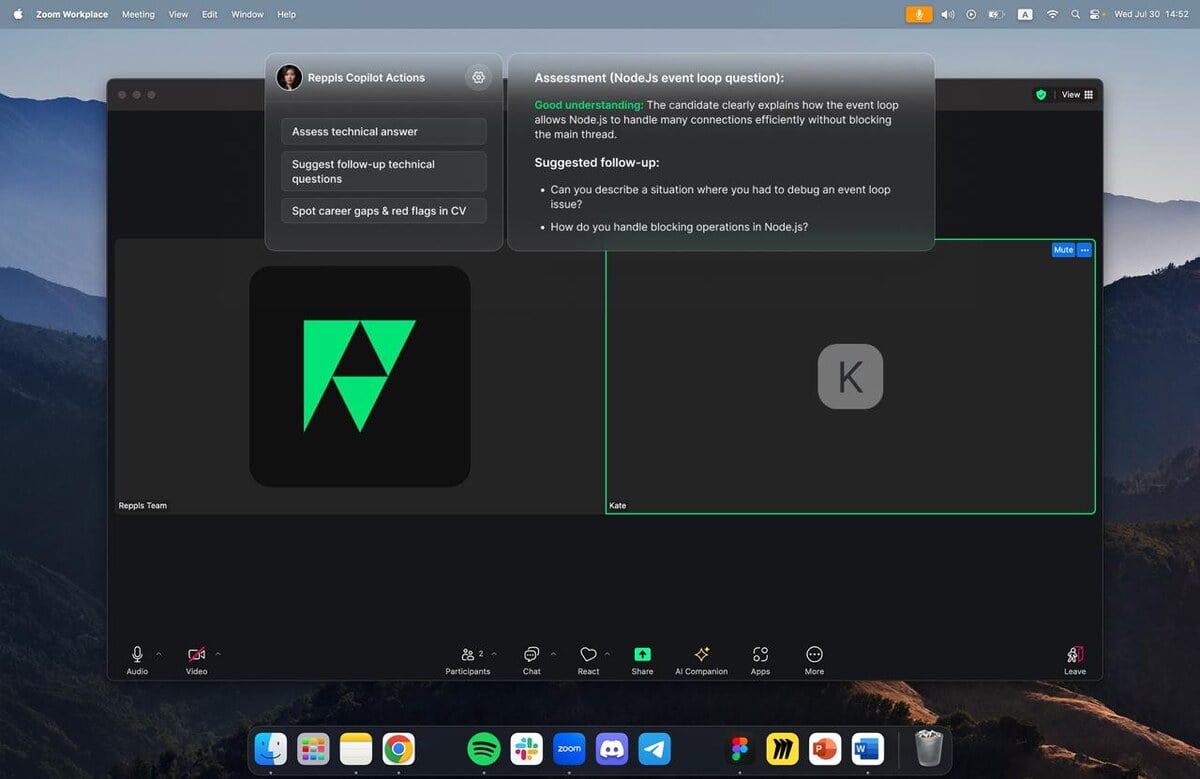Open Control Center in menu bar
This screenshot has height=779, width=1200.
click(1095, 14)
